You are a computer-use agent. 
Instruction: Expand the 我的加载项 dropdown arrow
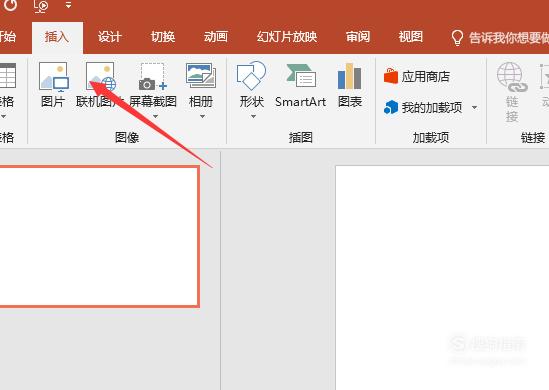coord(474,107)
